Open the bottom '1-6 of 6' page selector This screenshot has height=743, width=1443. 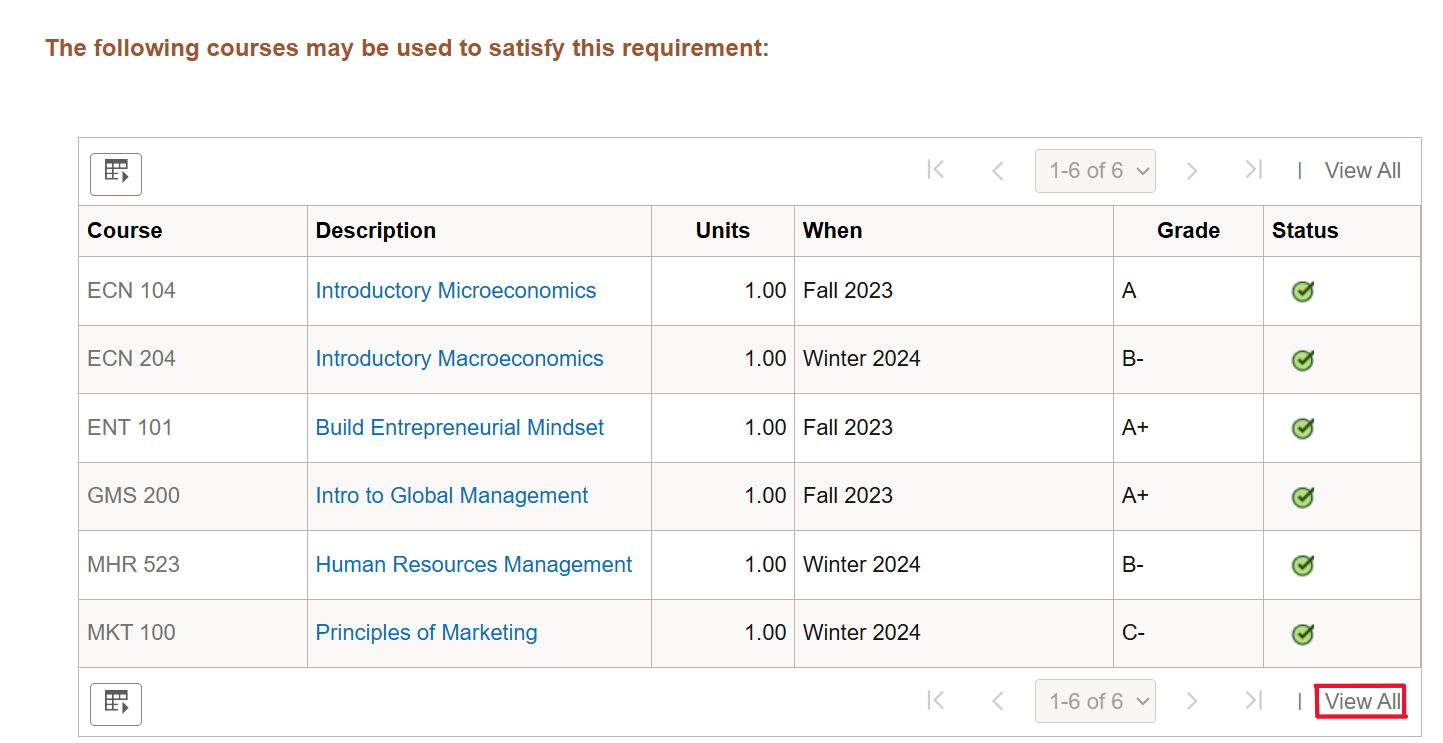click(x=1095, y=701)
